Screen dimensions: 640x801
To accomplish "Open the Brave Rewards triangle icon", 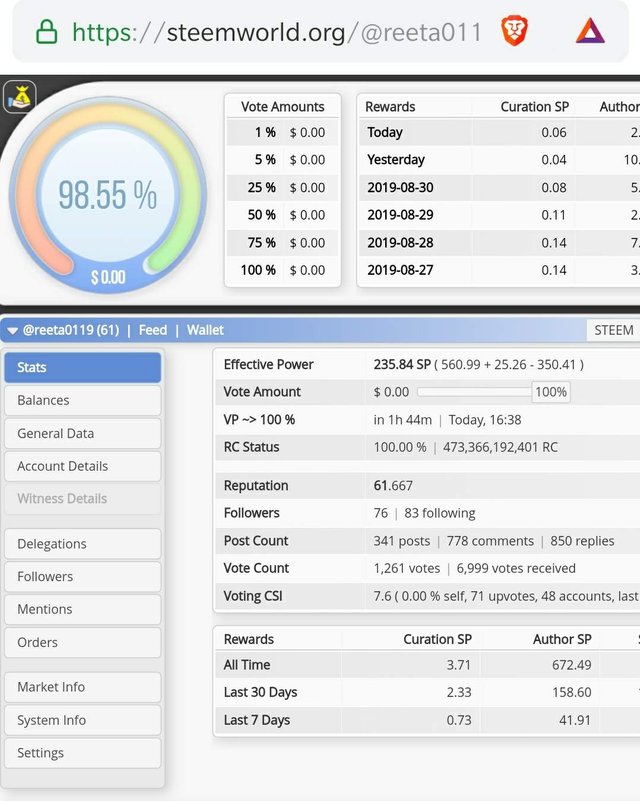I will pyautogui.click(x=590, y=31).
